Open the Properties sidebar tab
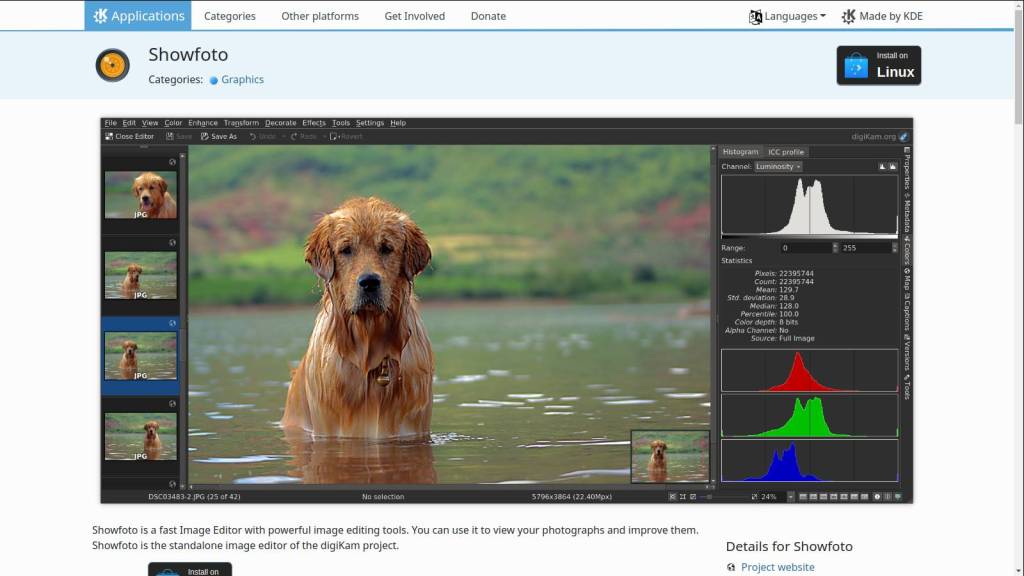The height and width of the screenshot is (576, 1024). (907, 168)
